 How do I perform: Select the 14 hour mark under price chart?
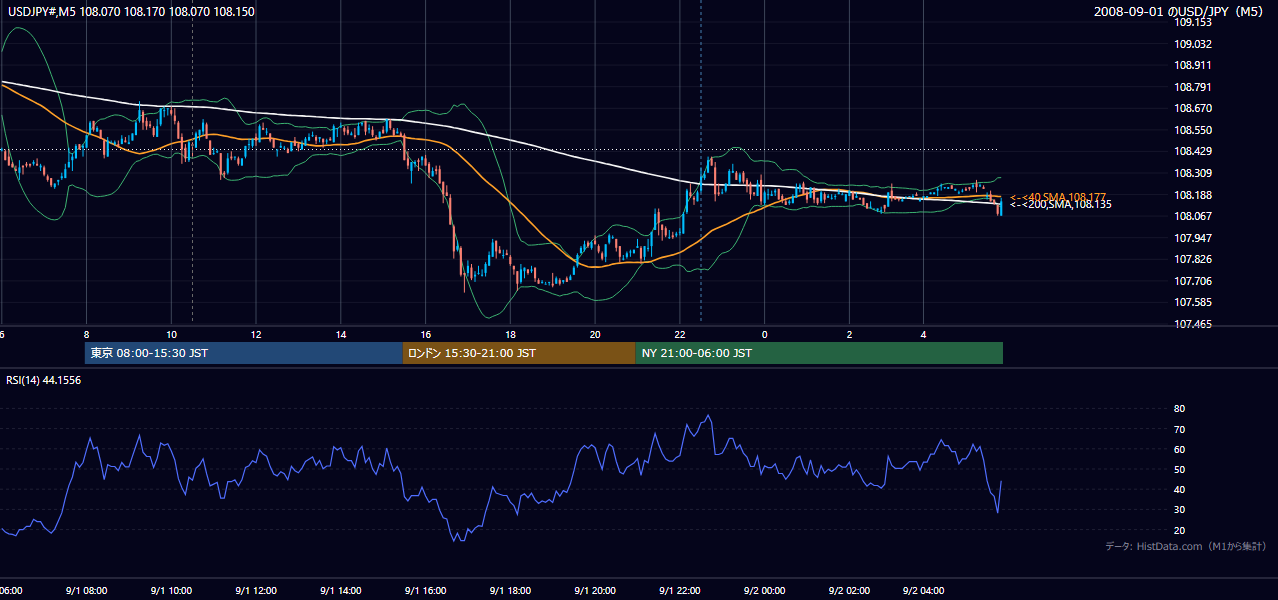[341, 335]
